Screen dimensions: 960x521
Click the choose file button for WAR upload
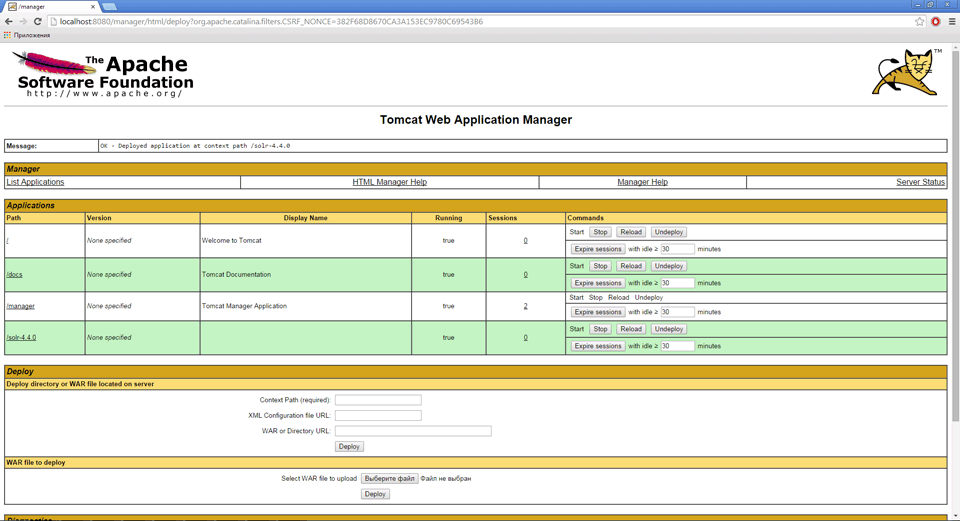[389, 479]
